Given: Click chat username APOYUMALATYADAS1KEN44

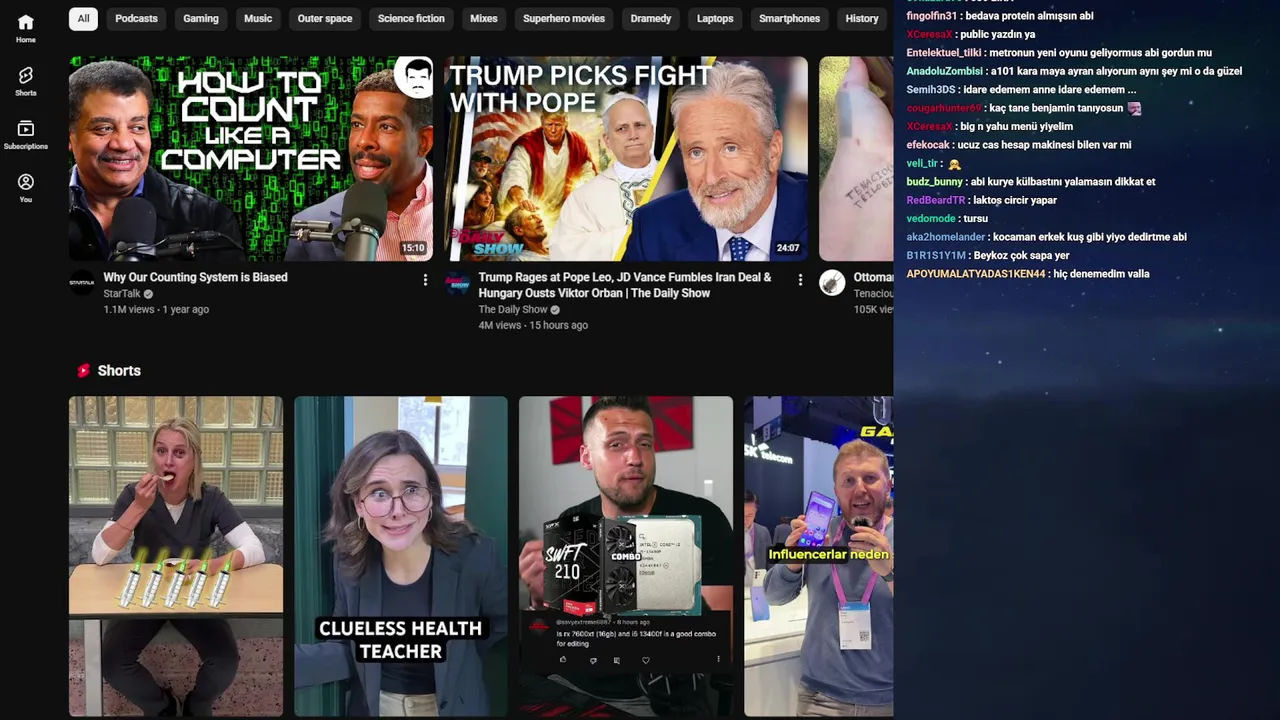Looking at the screenshot, I should [x=975, y=274].
